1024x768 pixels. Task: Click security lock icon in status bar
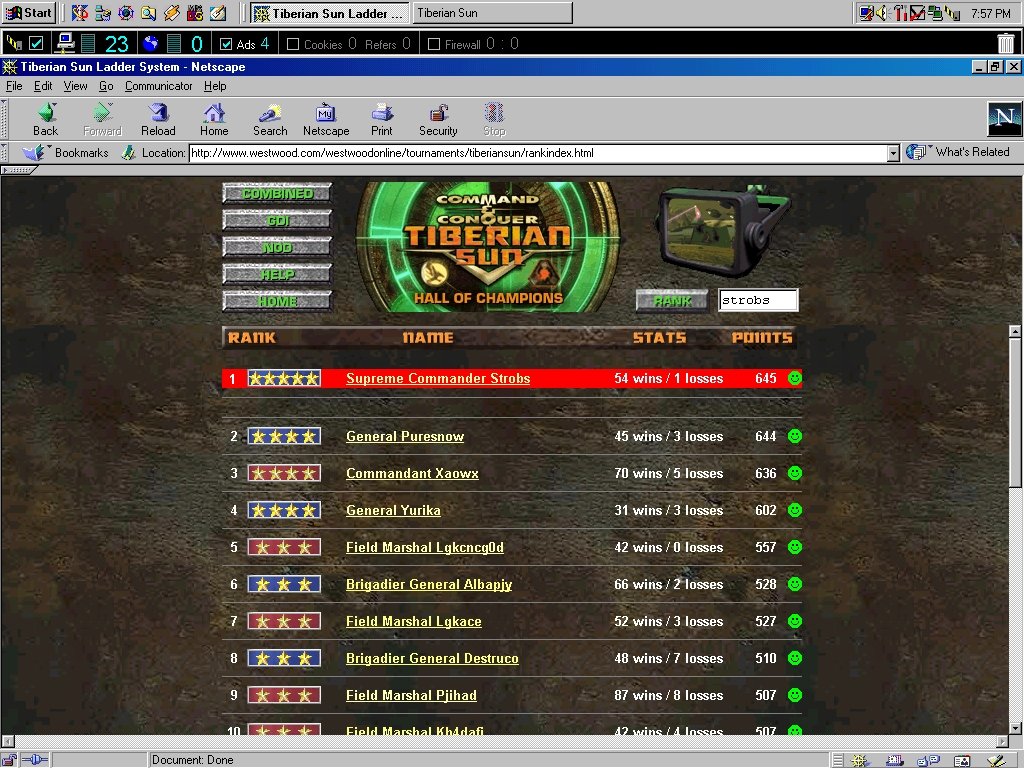click(x=9, y=760)
